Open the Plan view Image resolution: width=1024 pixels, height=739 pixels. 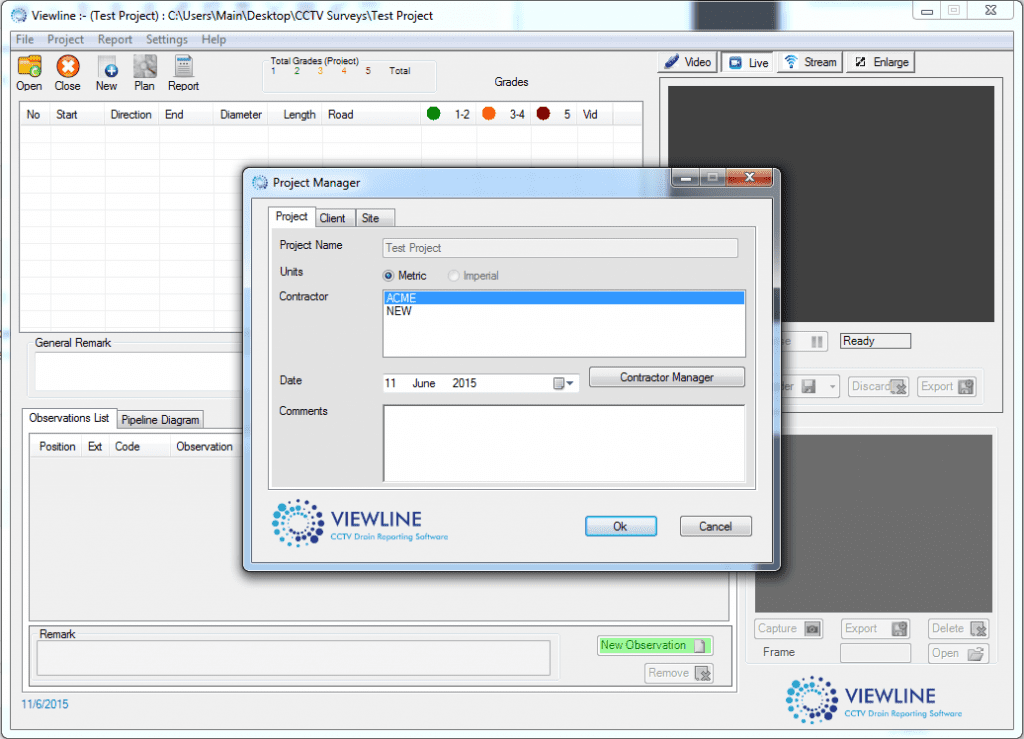144,70
